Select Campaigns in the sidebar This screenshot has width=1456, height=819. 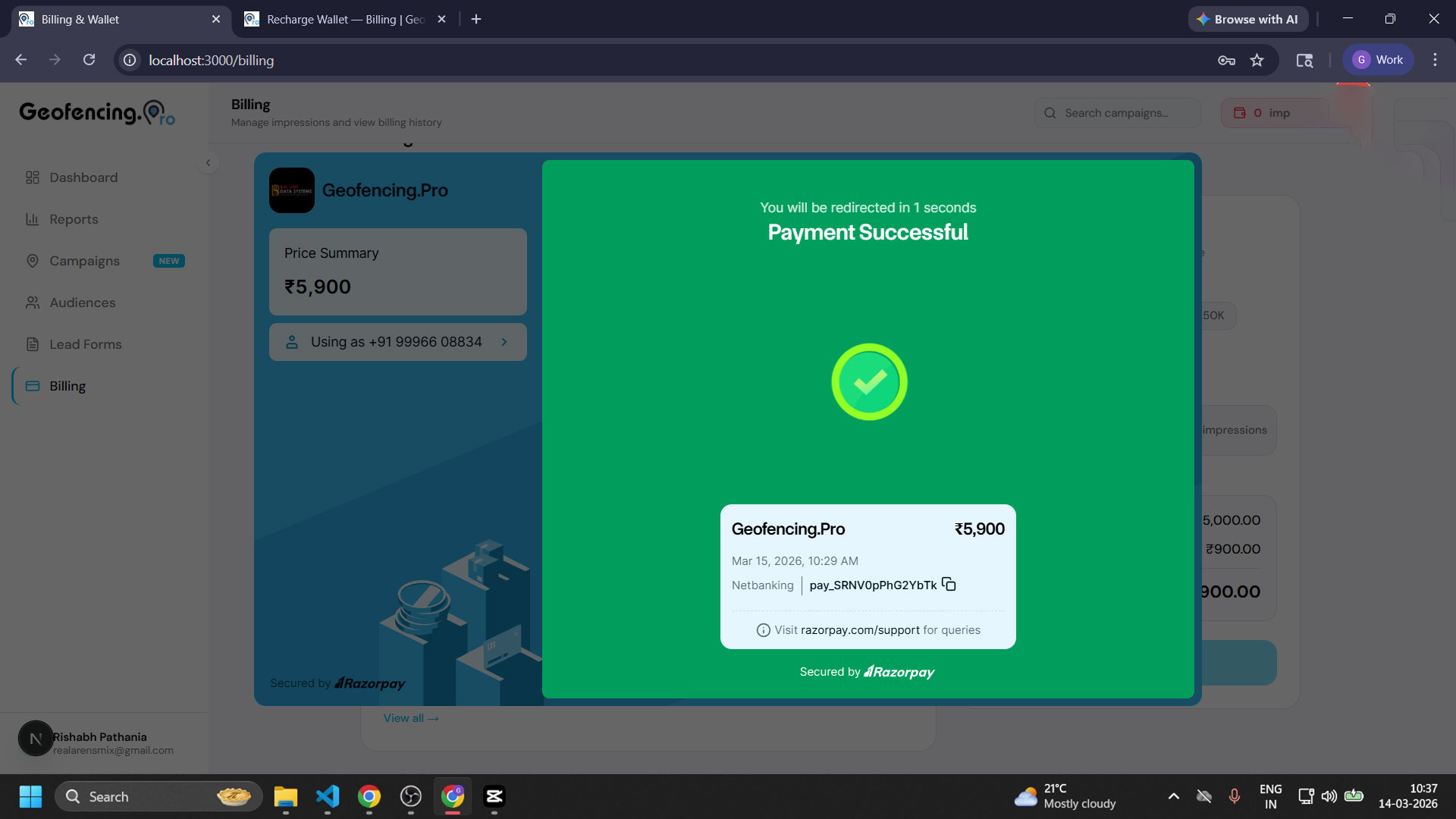click(x=83, y=260)
